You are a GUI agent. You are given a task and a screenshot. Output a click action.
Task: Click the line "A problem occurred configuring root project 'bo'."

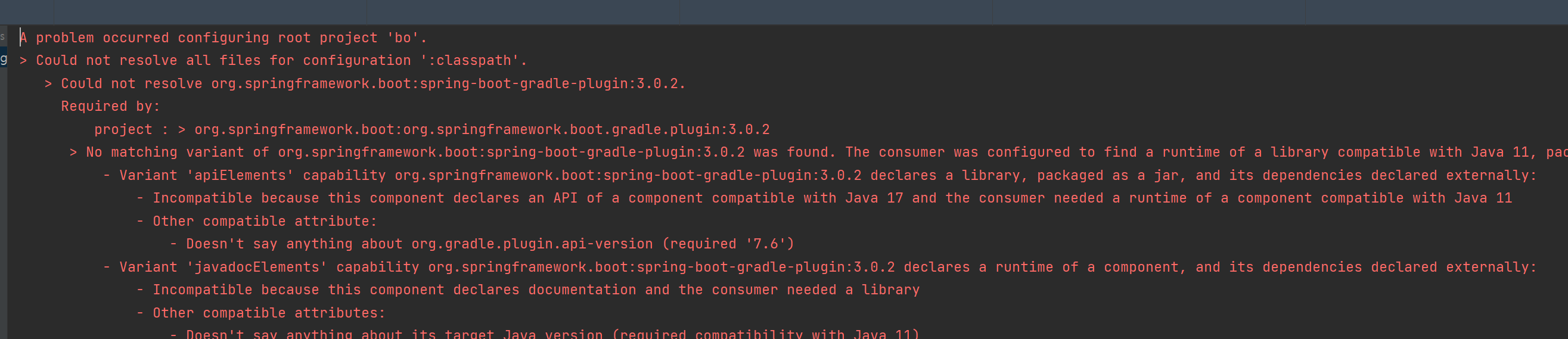point(223,38)
